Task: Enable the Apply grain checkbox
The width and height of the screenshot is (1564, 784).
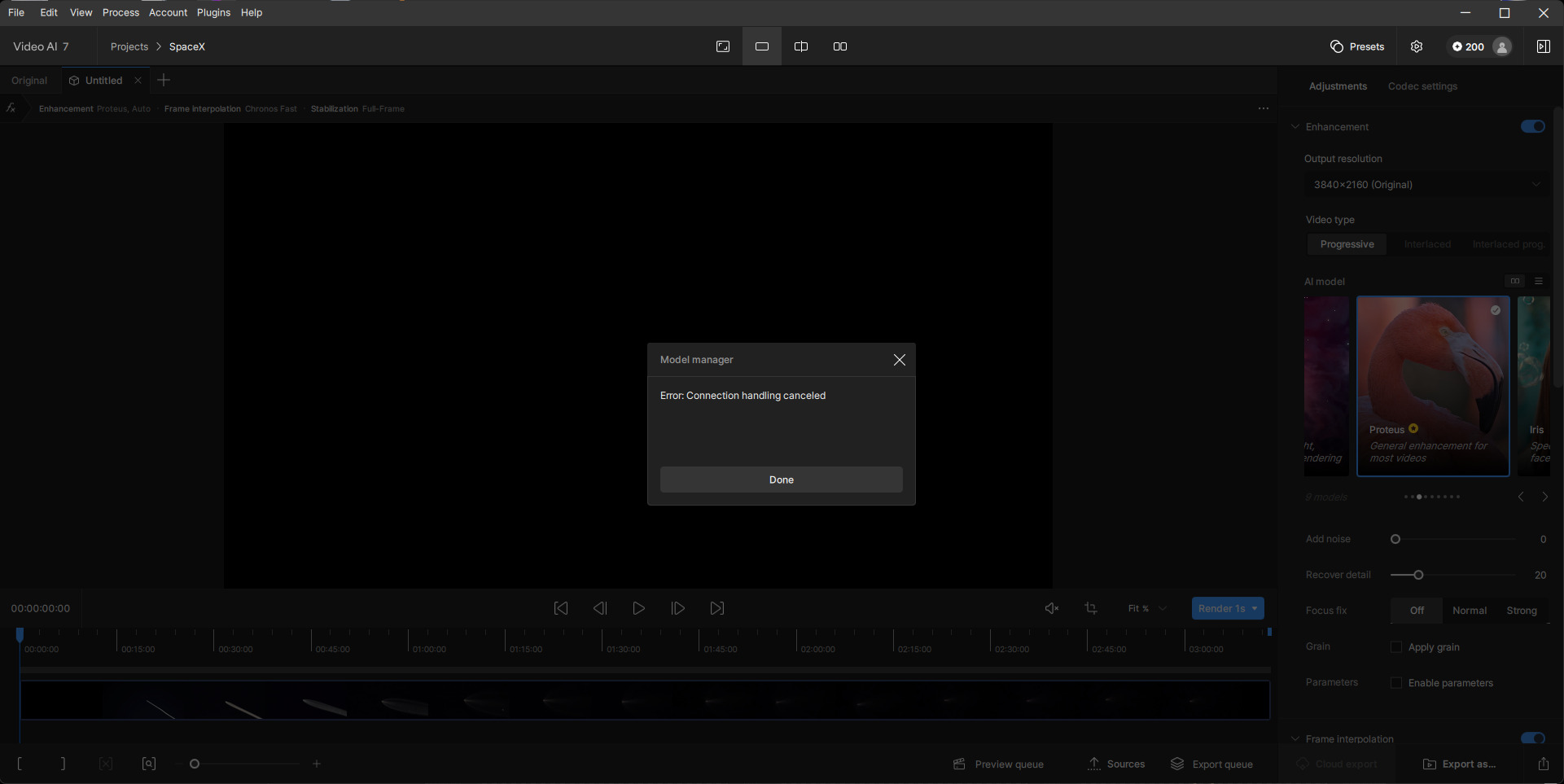Action: pyautogui.click(x=1396, y=647)
